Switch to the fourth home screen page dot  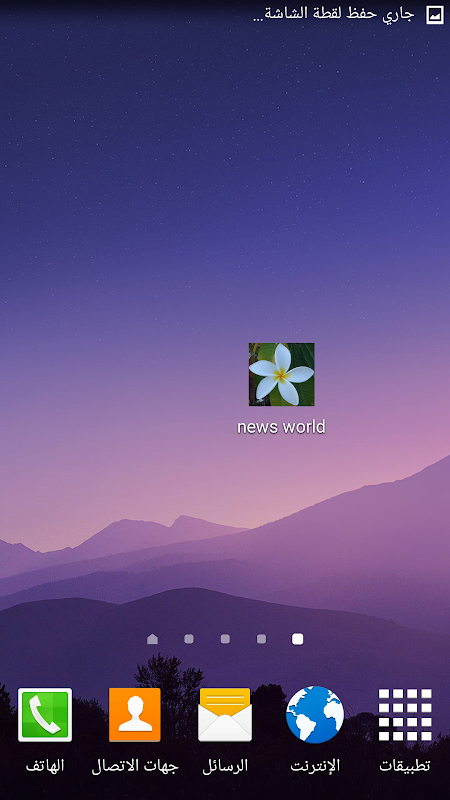pyautogui.click(x=261, y=639)
